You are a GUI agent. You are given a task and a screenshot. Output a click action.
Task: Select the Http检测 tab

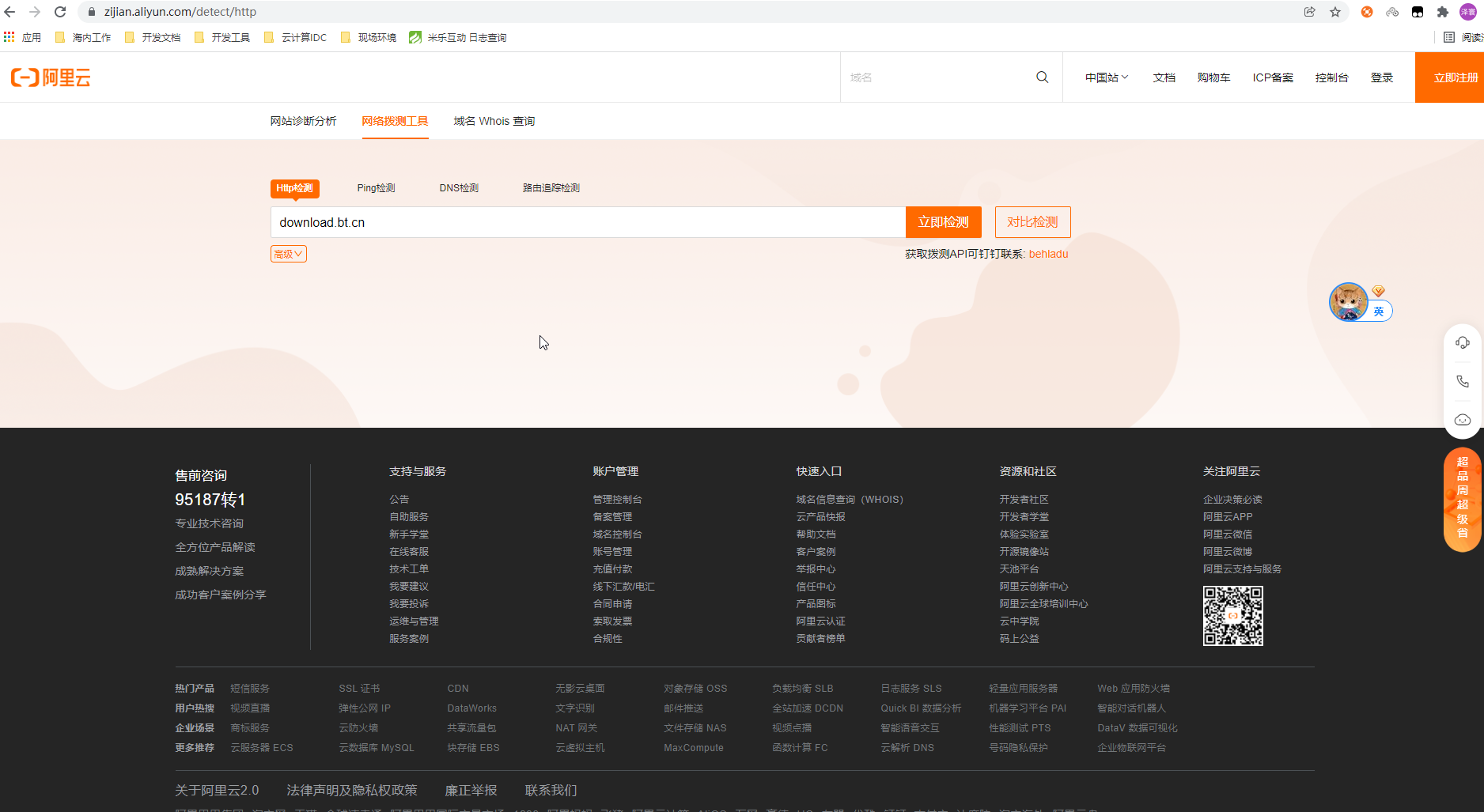coord(294,188)
